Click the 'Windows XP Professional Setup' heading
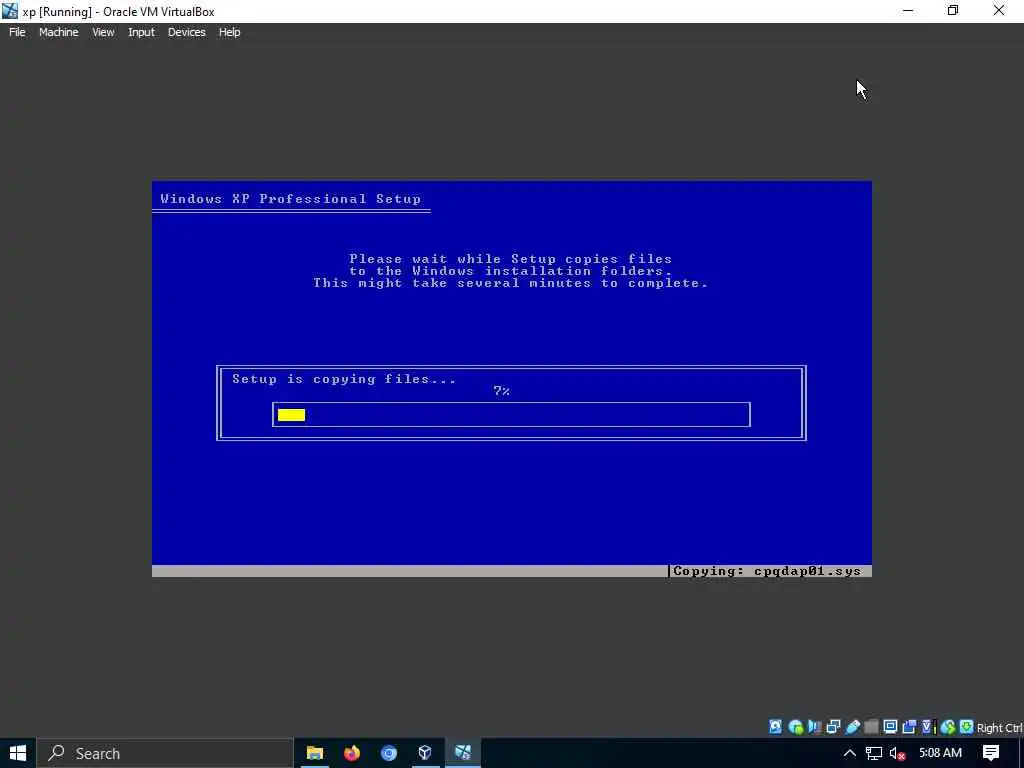The image size is (1024, 768). 291,199
